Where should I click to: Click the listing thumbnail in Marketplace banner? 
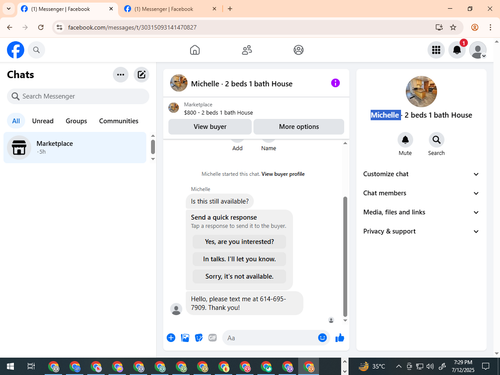point(173,108)
